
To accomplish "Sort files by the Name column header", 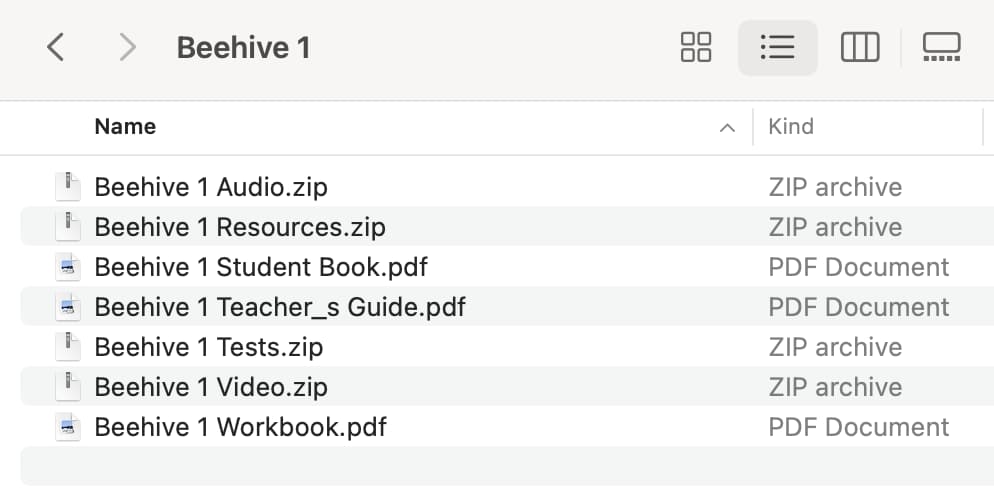I will 126,127.
